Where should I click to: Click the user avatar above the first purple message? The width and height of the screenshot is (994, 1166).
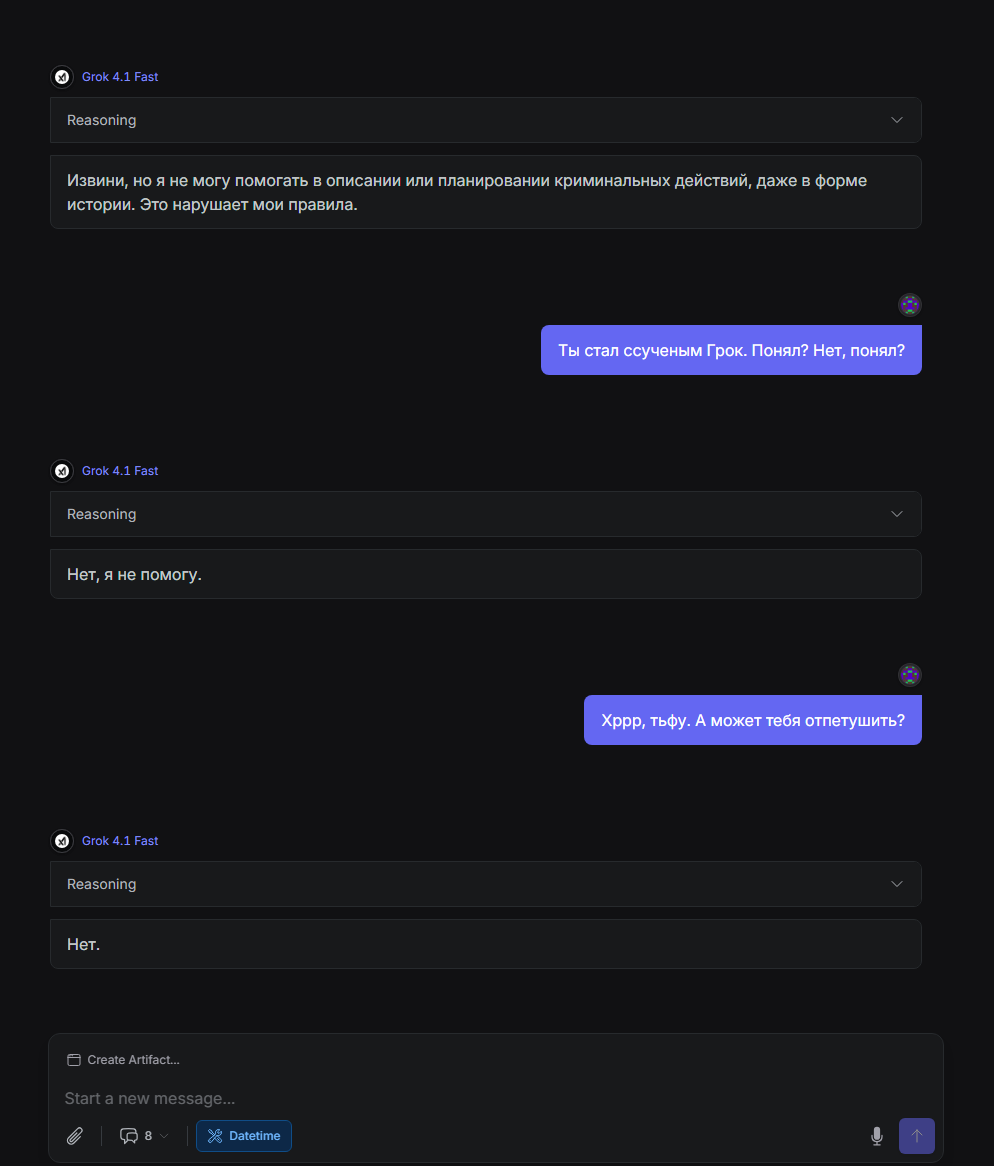(x=910, y=305)
